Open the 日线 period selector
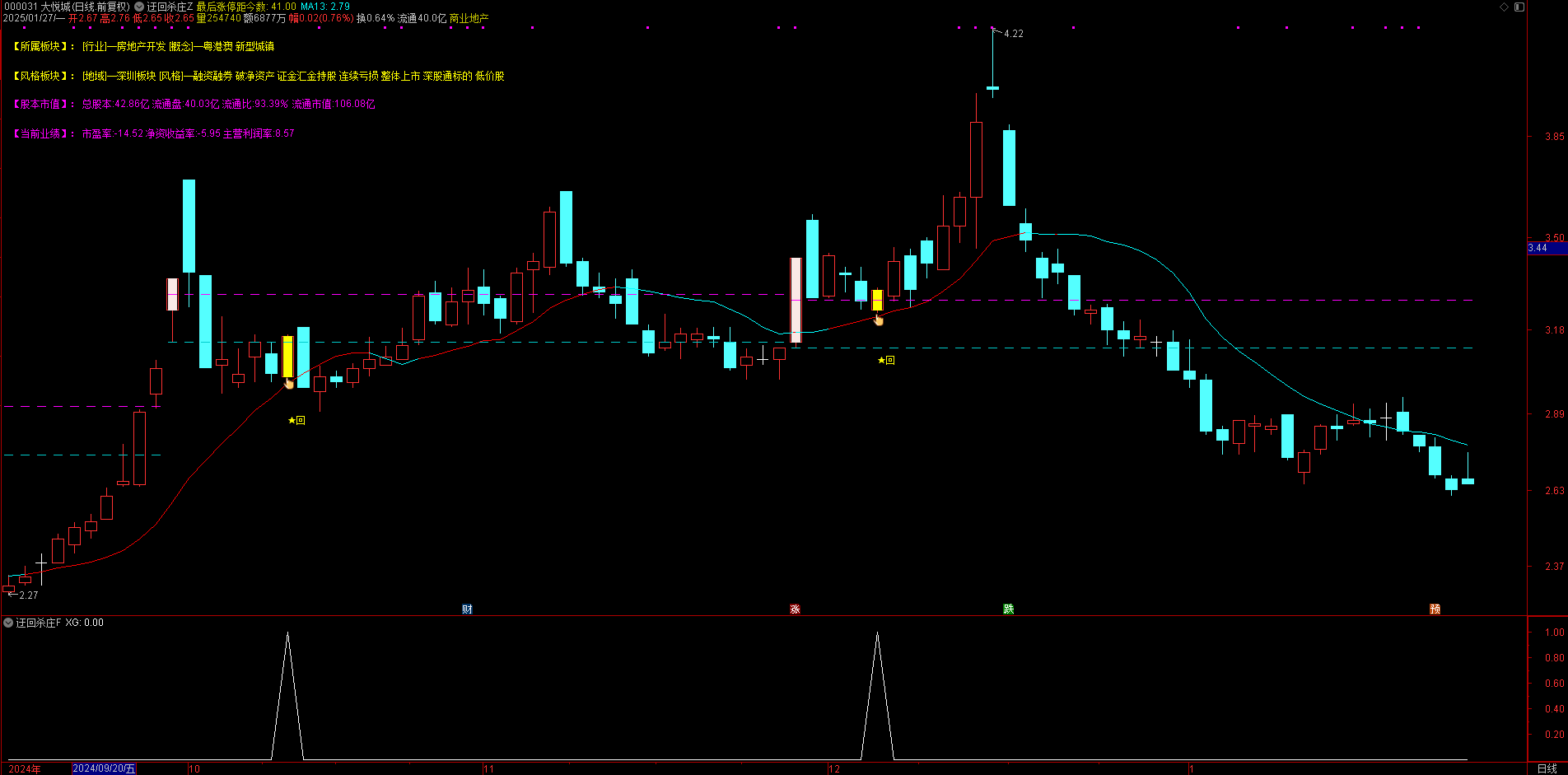Image resolution: width=1568 pixels, height=775 pixels. 1547,768
